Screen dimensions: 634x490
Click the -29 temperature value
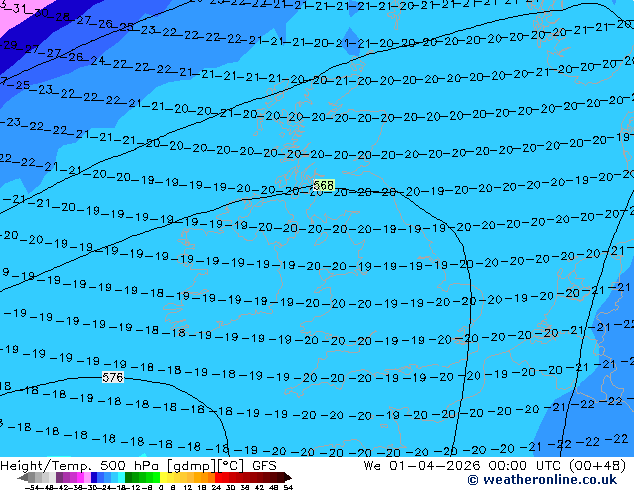click(9, 44)
